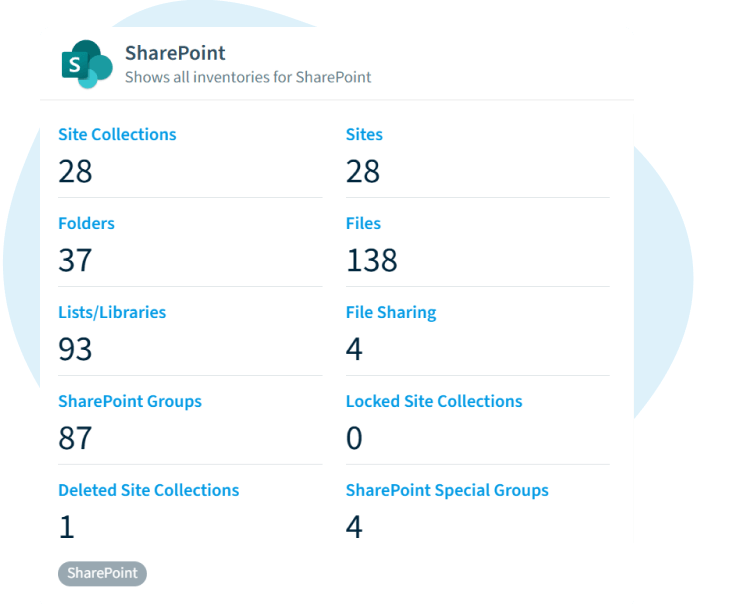Open the Files inventory link
The image size is (734, 604).
tap(363, 223)
